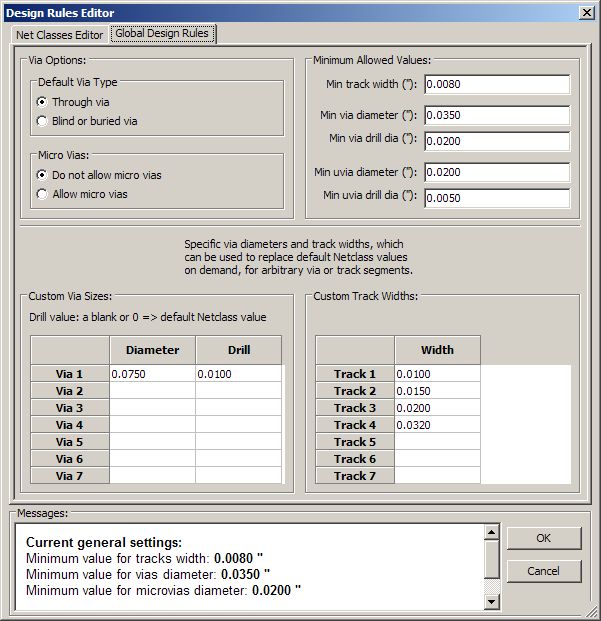Select the Via 4 drill cell

[239, 425]
